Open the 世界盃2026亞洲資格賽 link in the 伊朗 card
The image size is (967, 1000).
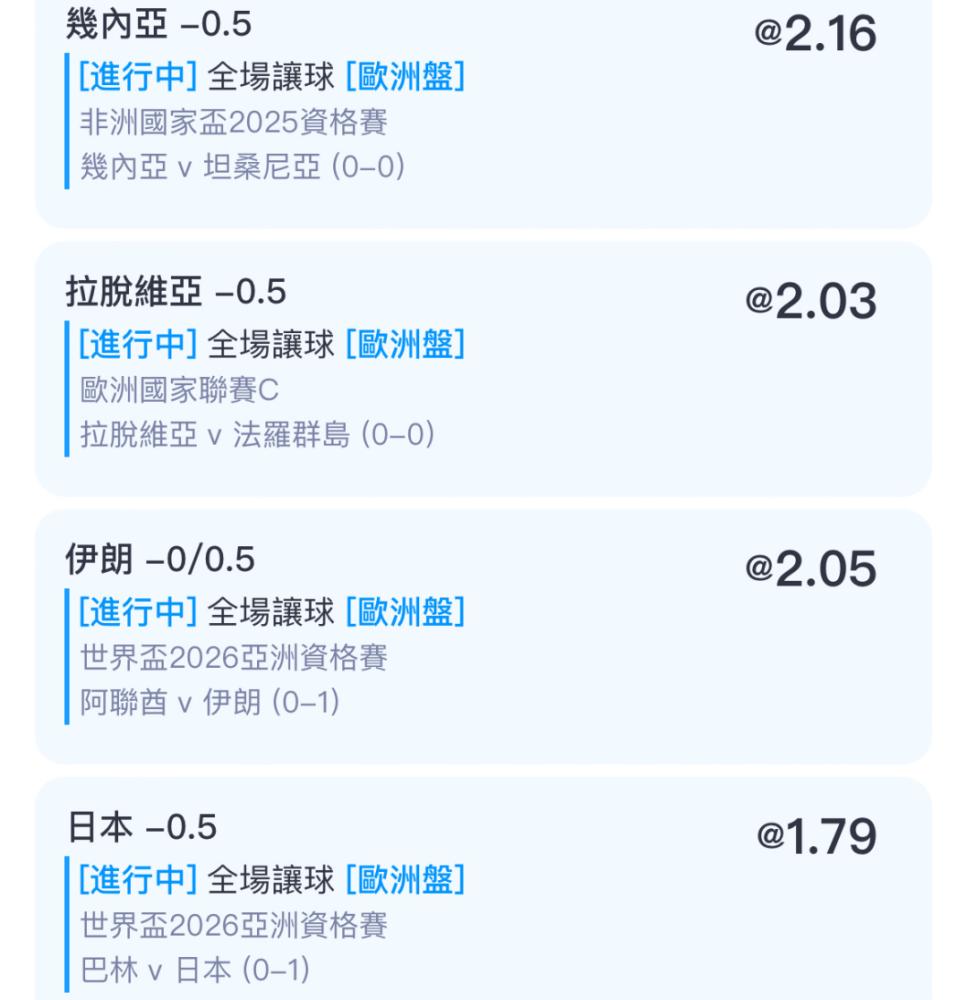[x=234, y=657]
